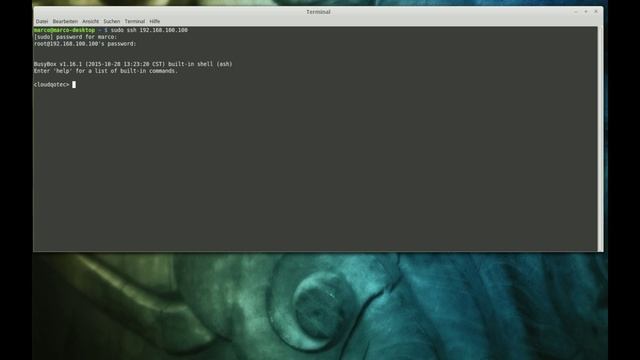
Task: Click the BusyBox v1.16.1 version line
Action: 133,64
